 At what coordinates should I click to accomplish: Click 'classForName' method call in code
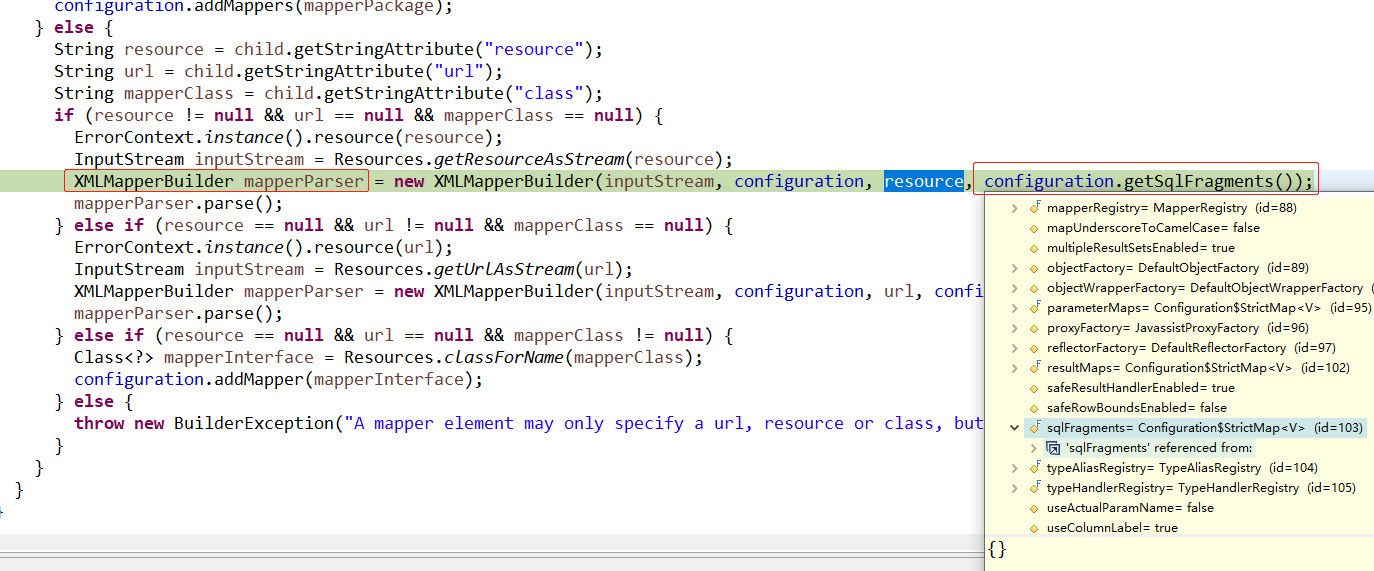[504, 357]
